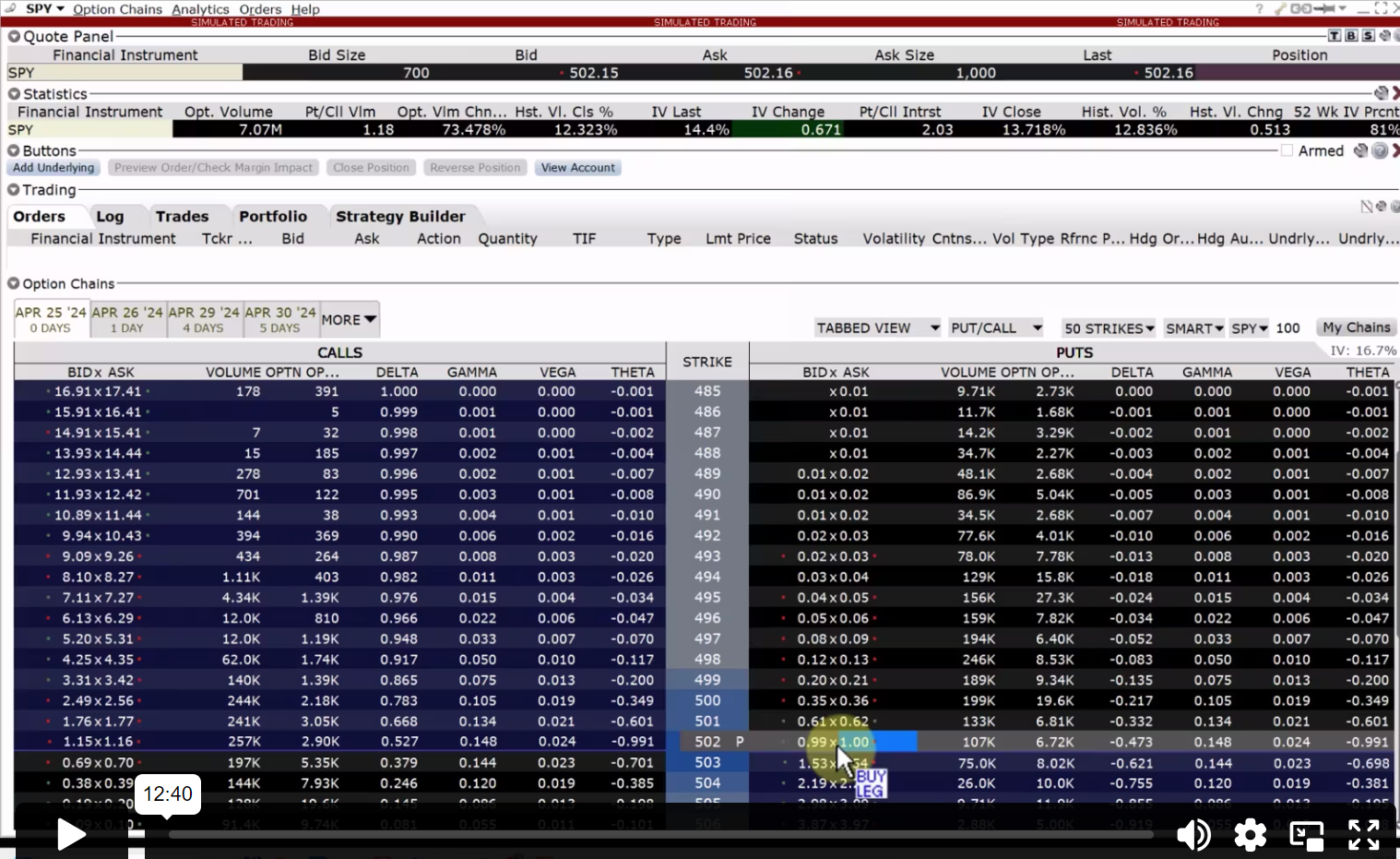Click the 0.99 x 1.00 put quote

pyautogui.click(x=835, y=742)
